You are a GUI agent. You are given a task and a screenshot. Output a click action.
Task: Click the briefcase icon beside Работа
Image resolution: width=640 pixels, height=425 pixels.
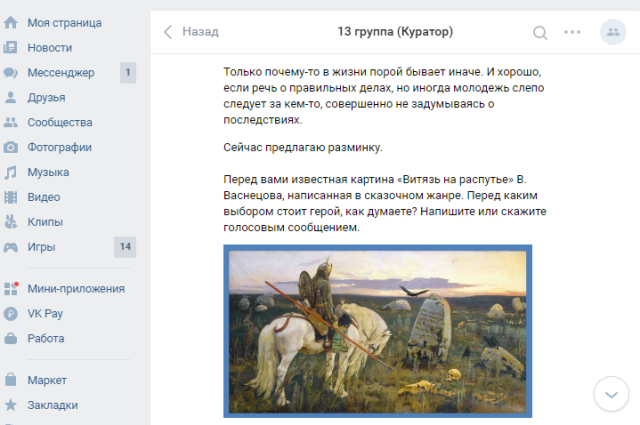11,338
